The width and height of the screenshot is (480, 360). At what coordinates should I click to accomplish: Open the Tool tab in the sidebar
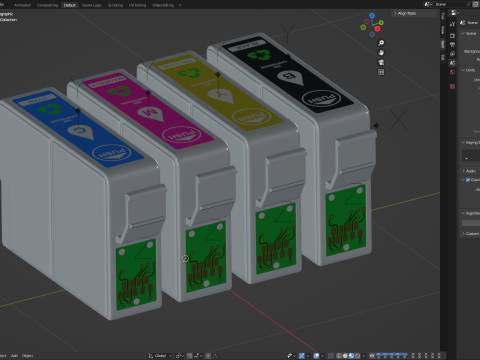(x=443, y=16)
